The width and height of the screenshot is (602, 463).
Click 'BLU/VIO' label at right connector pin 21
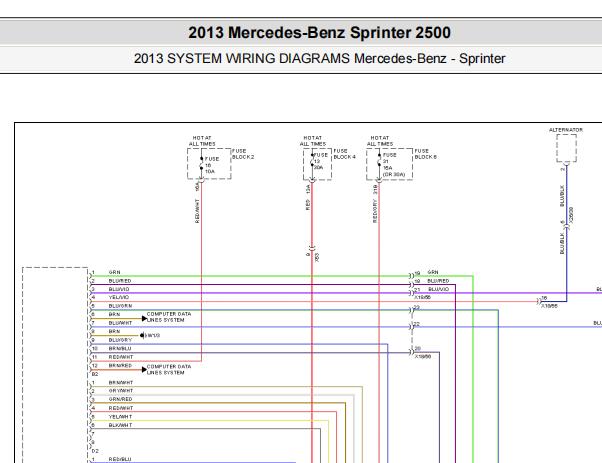(x=438, y=289)
